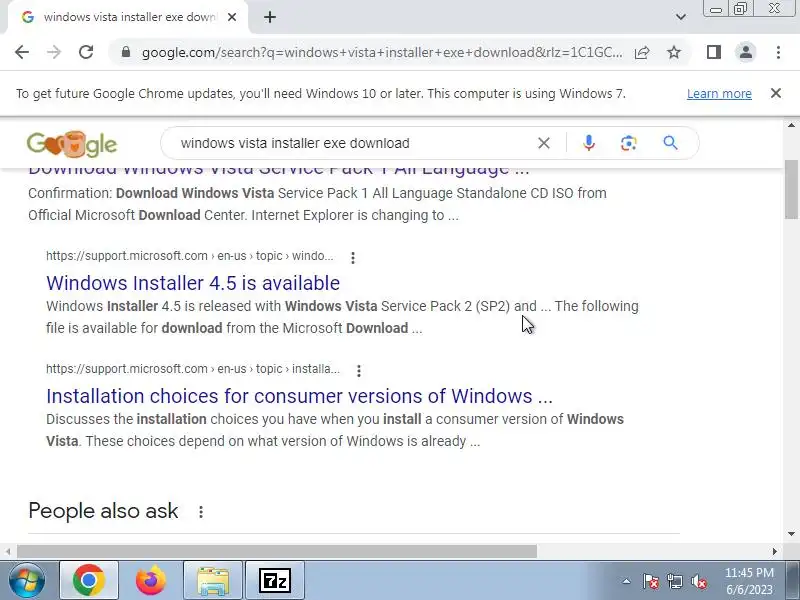The width and height of the screenshot is (800, 600).
Task: Select the windows vista installer browser tab
Action: click(x=128, y=17)
